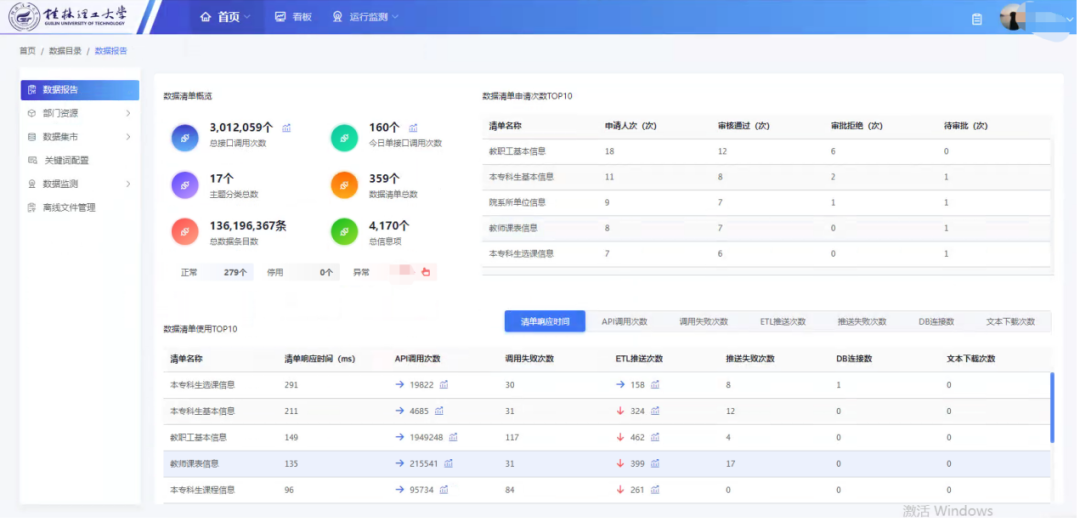1080x522 pixels.
Task: Click the user avatar in top right
Action: [1012, 18]
